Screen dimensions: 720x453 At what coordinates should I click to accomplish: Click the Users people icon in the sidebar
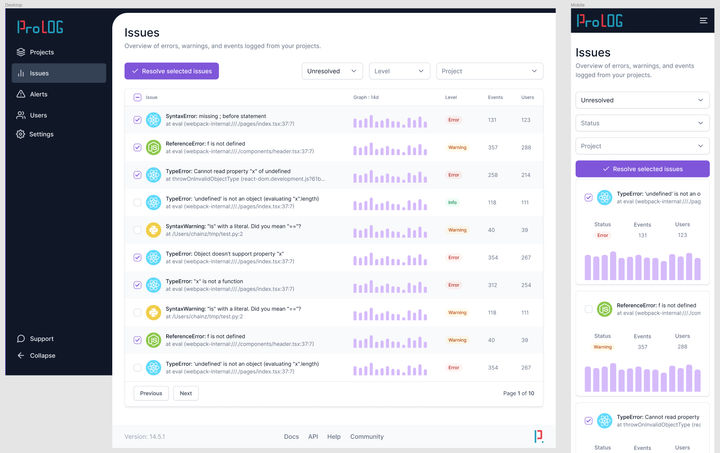[x=21, y=115]
